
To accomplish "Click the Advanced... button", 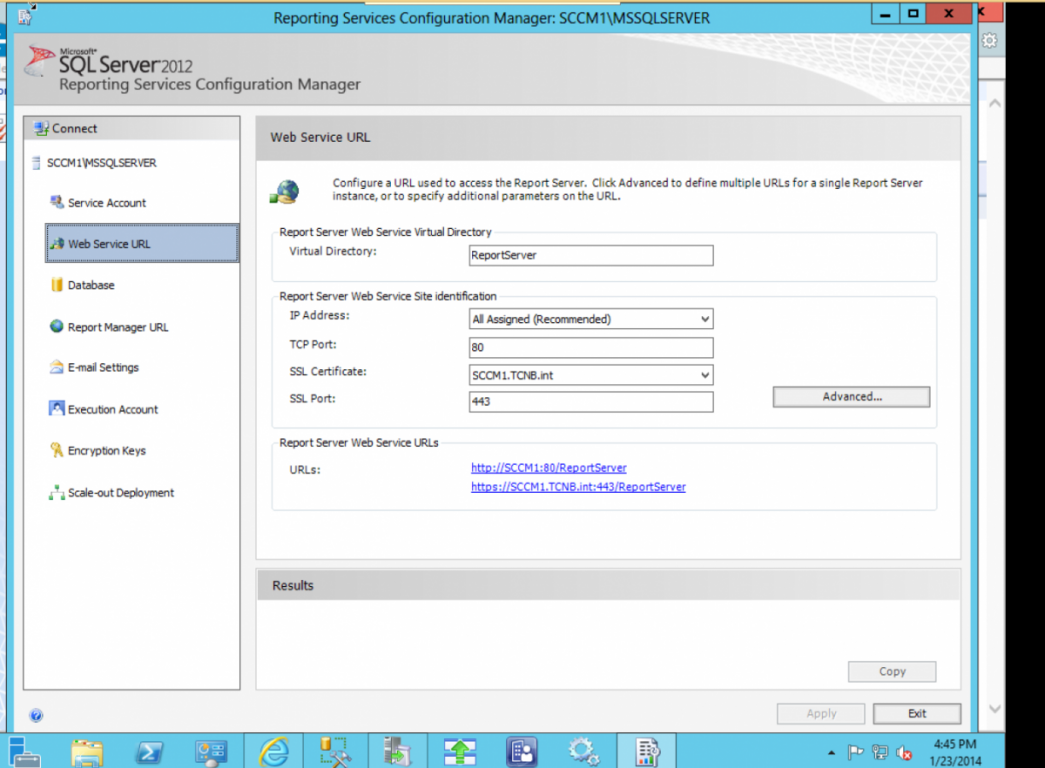I will pyautogui.click(x=851, y=397).
